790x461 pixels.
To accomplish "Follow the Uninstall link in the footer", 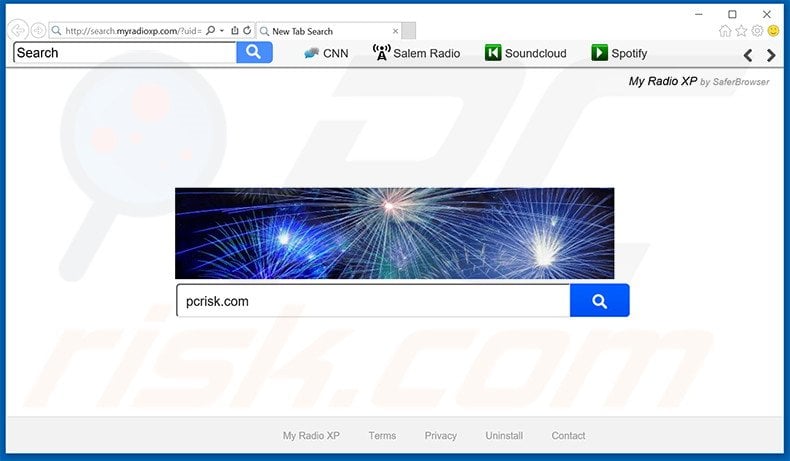I will 504,436.
